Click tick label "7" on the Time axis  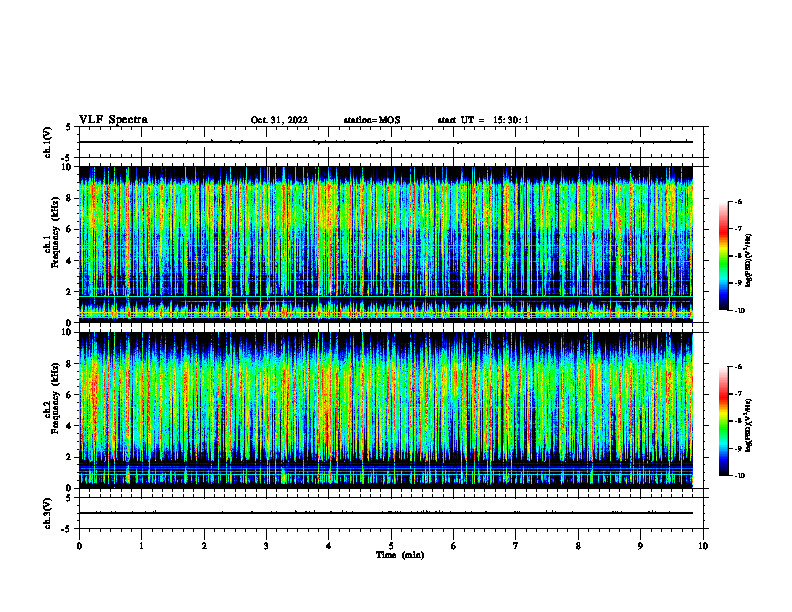516,546
